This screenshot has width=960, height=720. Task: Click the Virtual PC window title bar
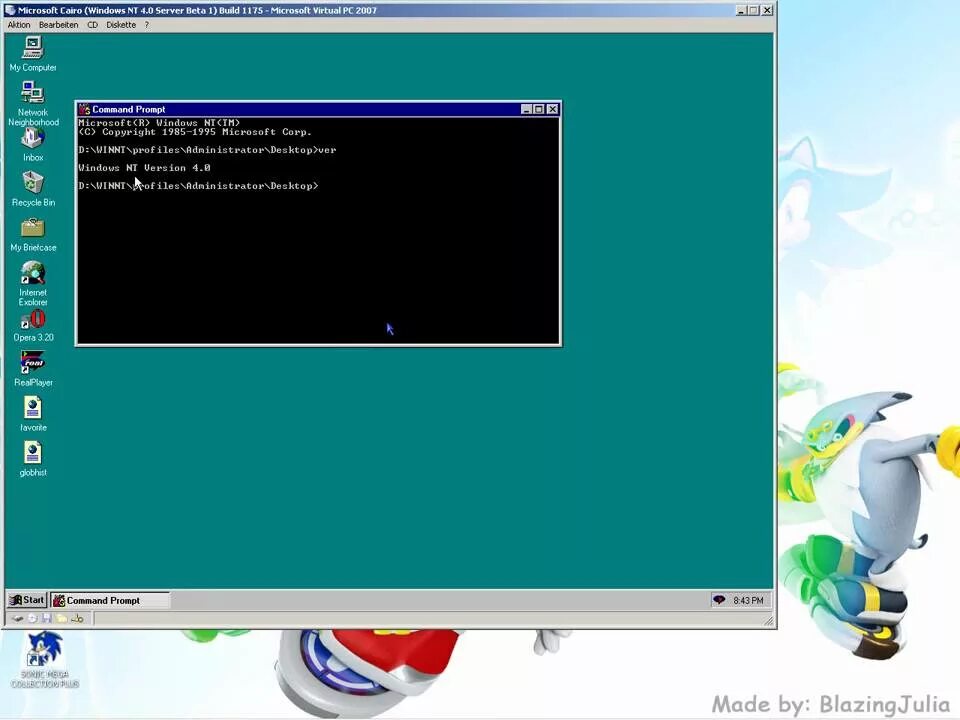pos(389,10)
